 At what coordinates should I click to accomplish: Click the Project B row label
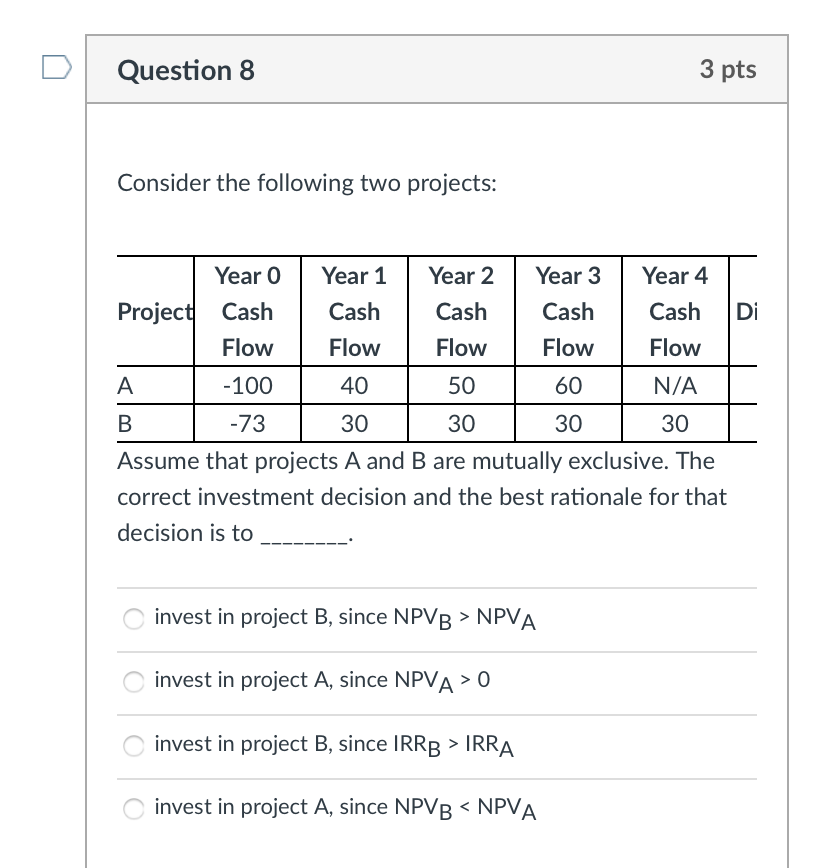point(124,423)
